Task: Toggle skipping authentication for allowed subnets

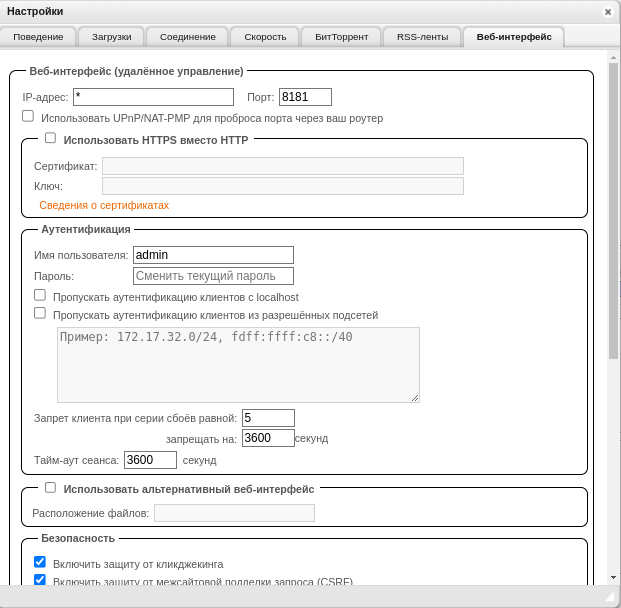Action: (x=40, y=313)
